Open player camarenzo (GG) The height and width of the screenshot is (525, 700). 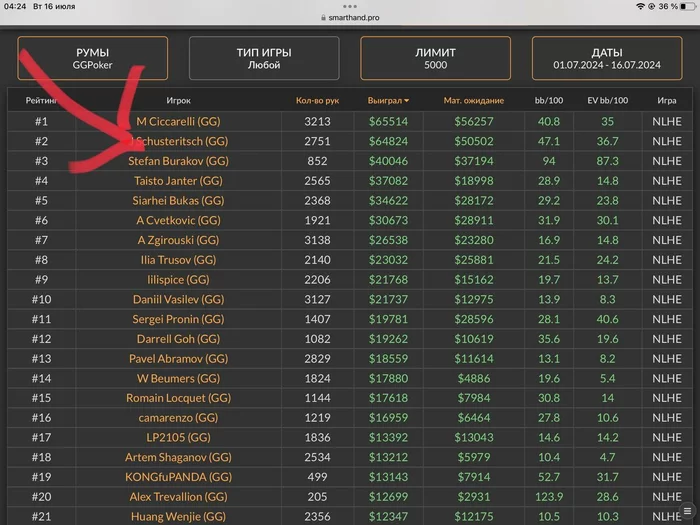(x=179, y=417)
